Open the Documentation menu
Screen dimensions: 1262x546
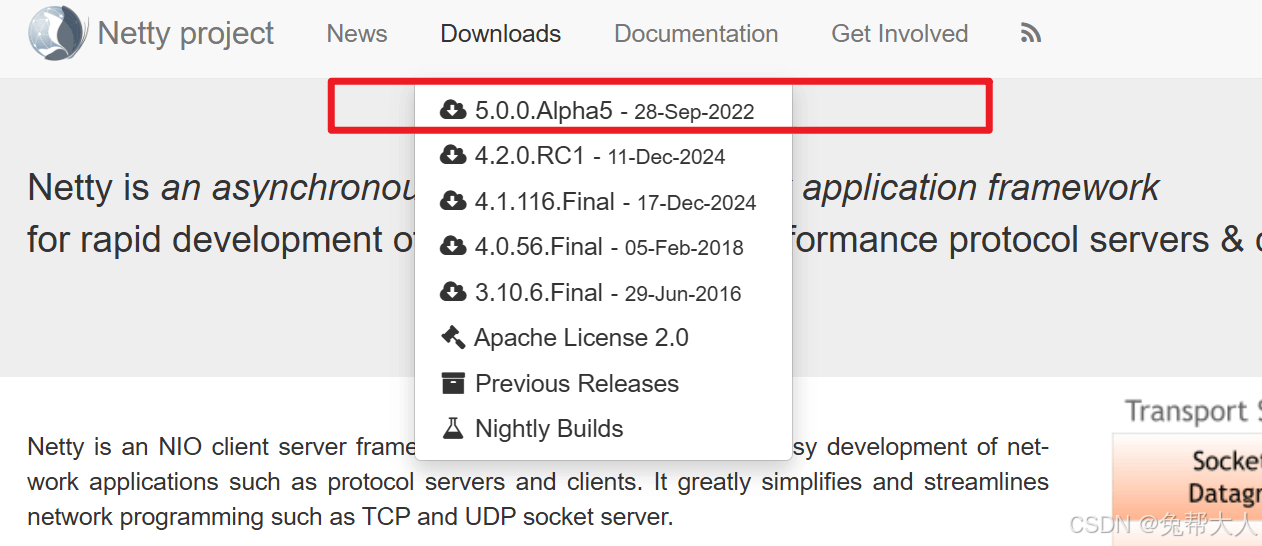coord(696,33)
